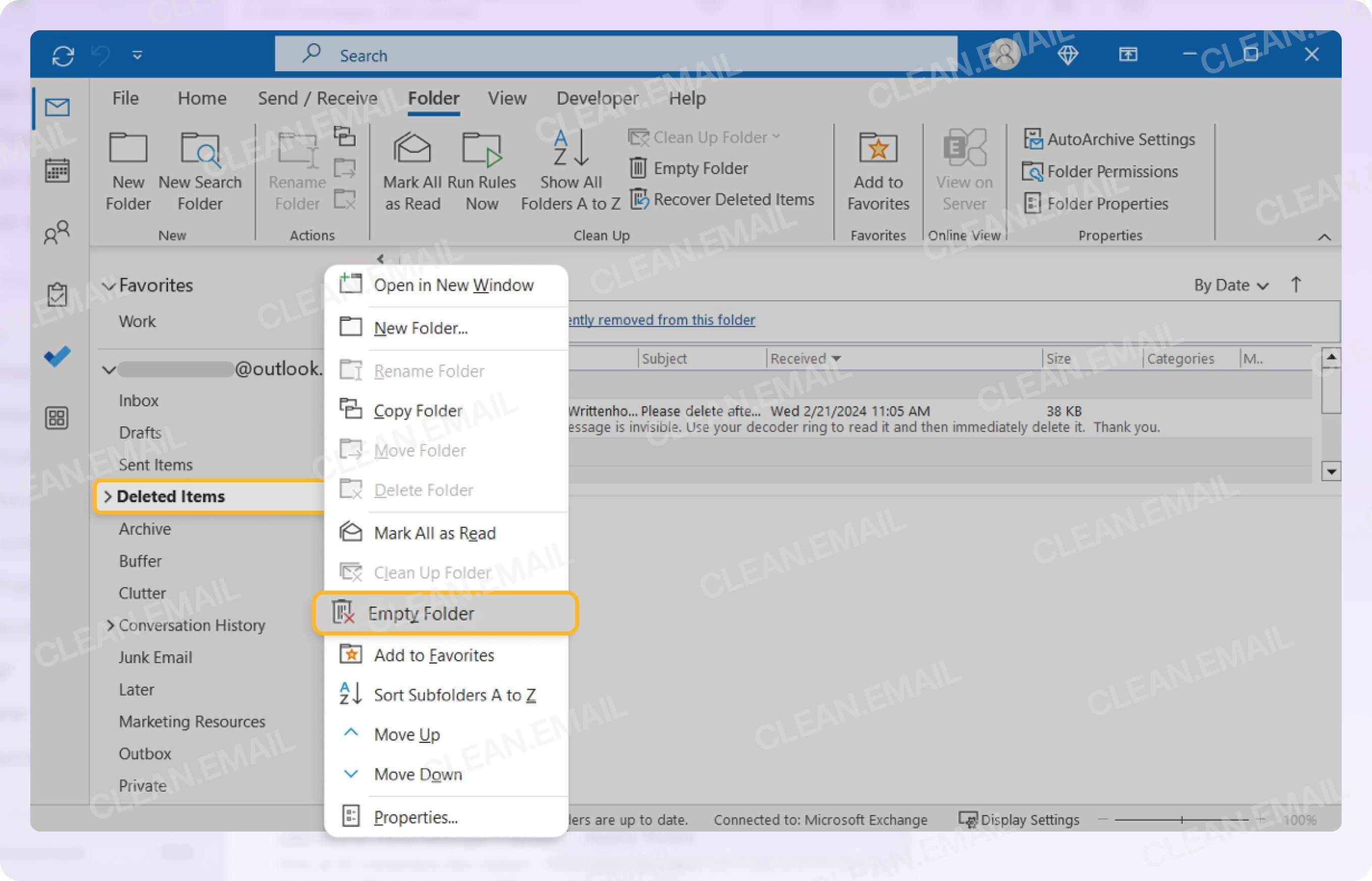Open the recently removed from this folder link
Viewport: 1372px width, 881px height.
[x=658, y=320]
